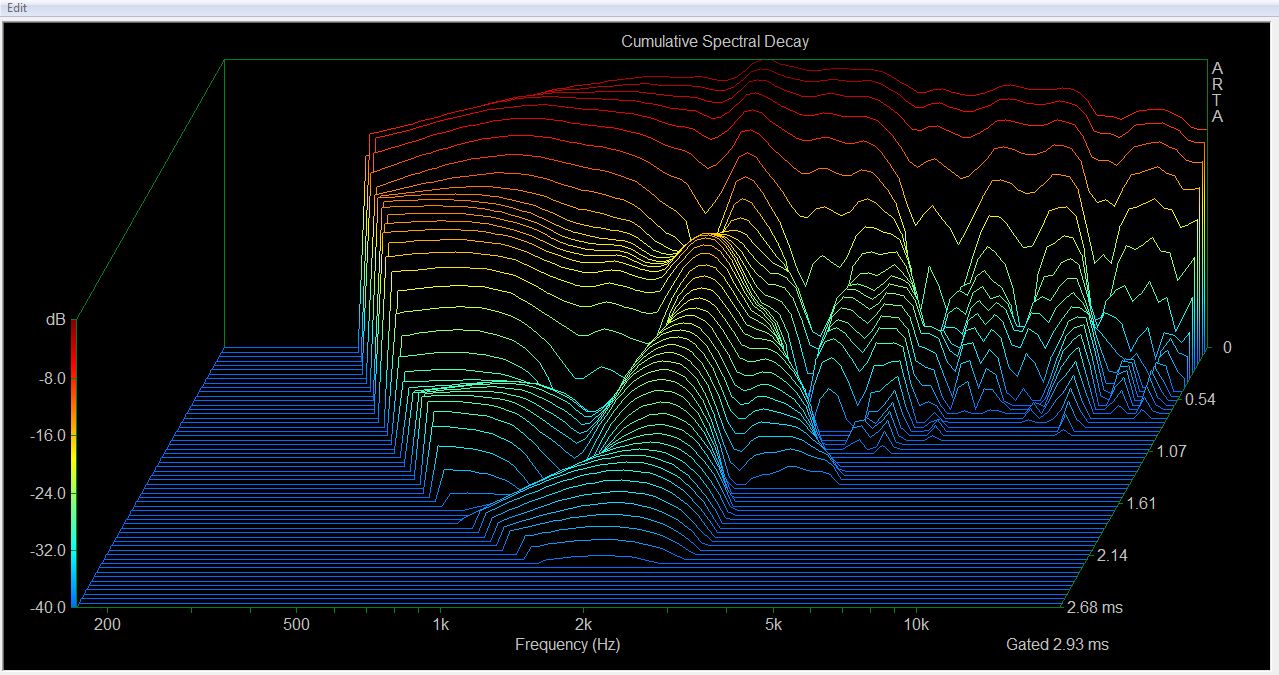The width and height of the screenshot is (1279, 675).
Task: Click the 1.07 time axis label
Action: point(1171,451)
